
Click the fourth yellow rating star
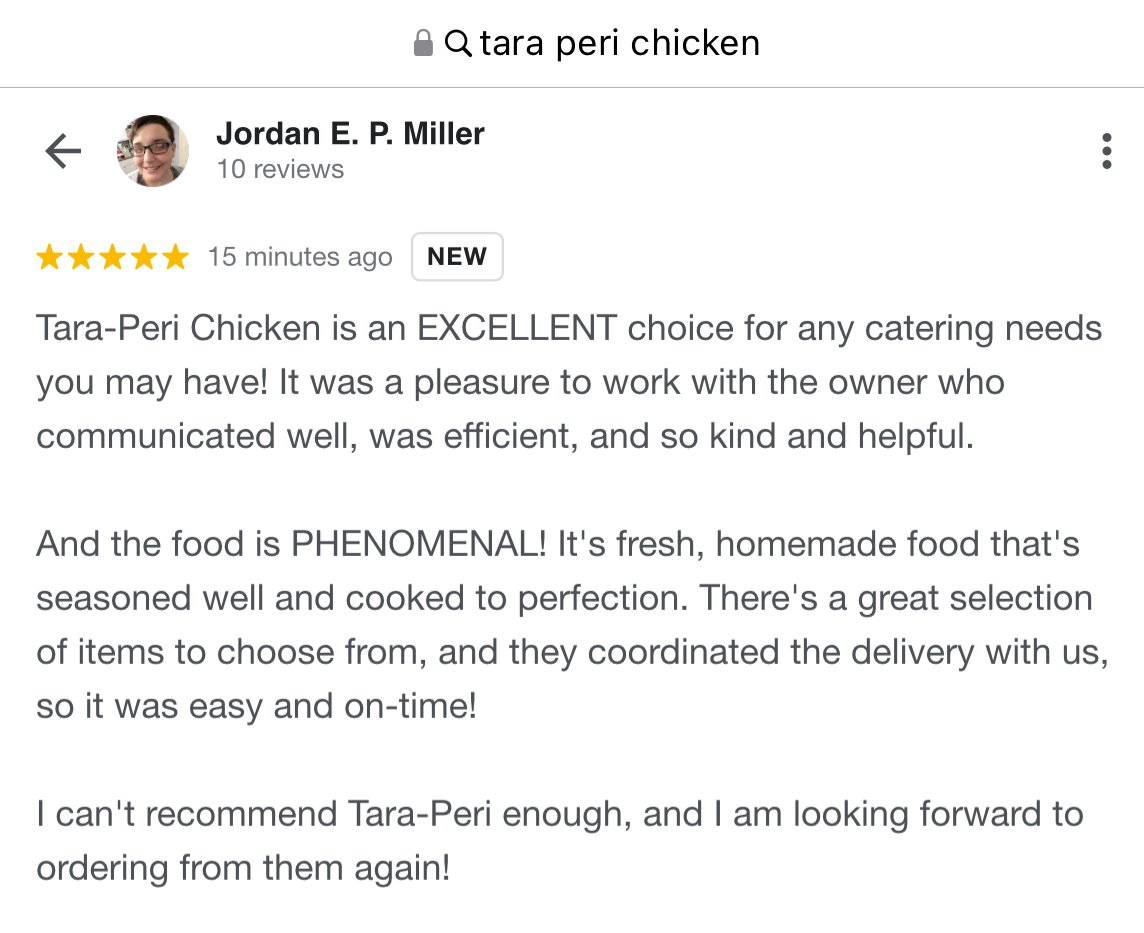[143, 258]
